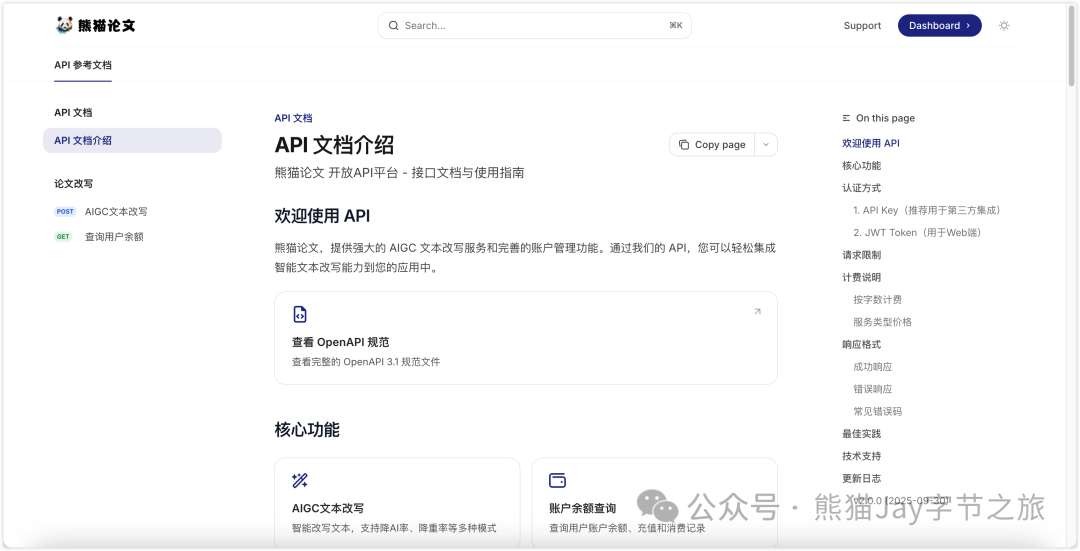Jump to 1. API Key outline entry
The height and width of the screenshot is (551, 1080).
pyautogui.click(x=926, y=210)
